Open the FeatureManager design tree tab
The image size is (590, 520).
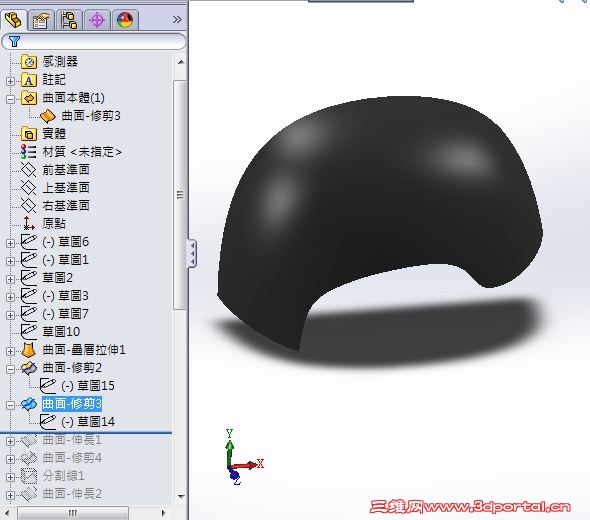tap(14, 20)
